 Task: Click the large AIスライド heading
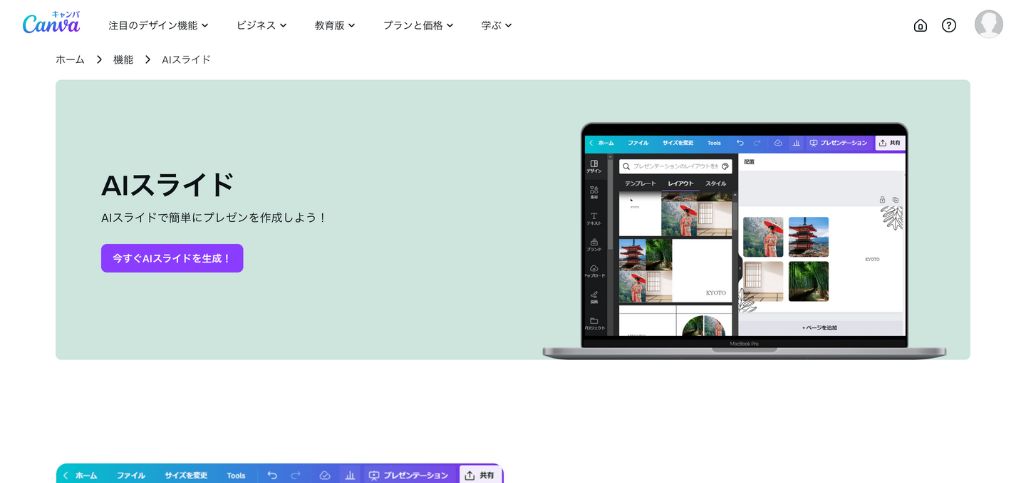coord(168,185)
